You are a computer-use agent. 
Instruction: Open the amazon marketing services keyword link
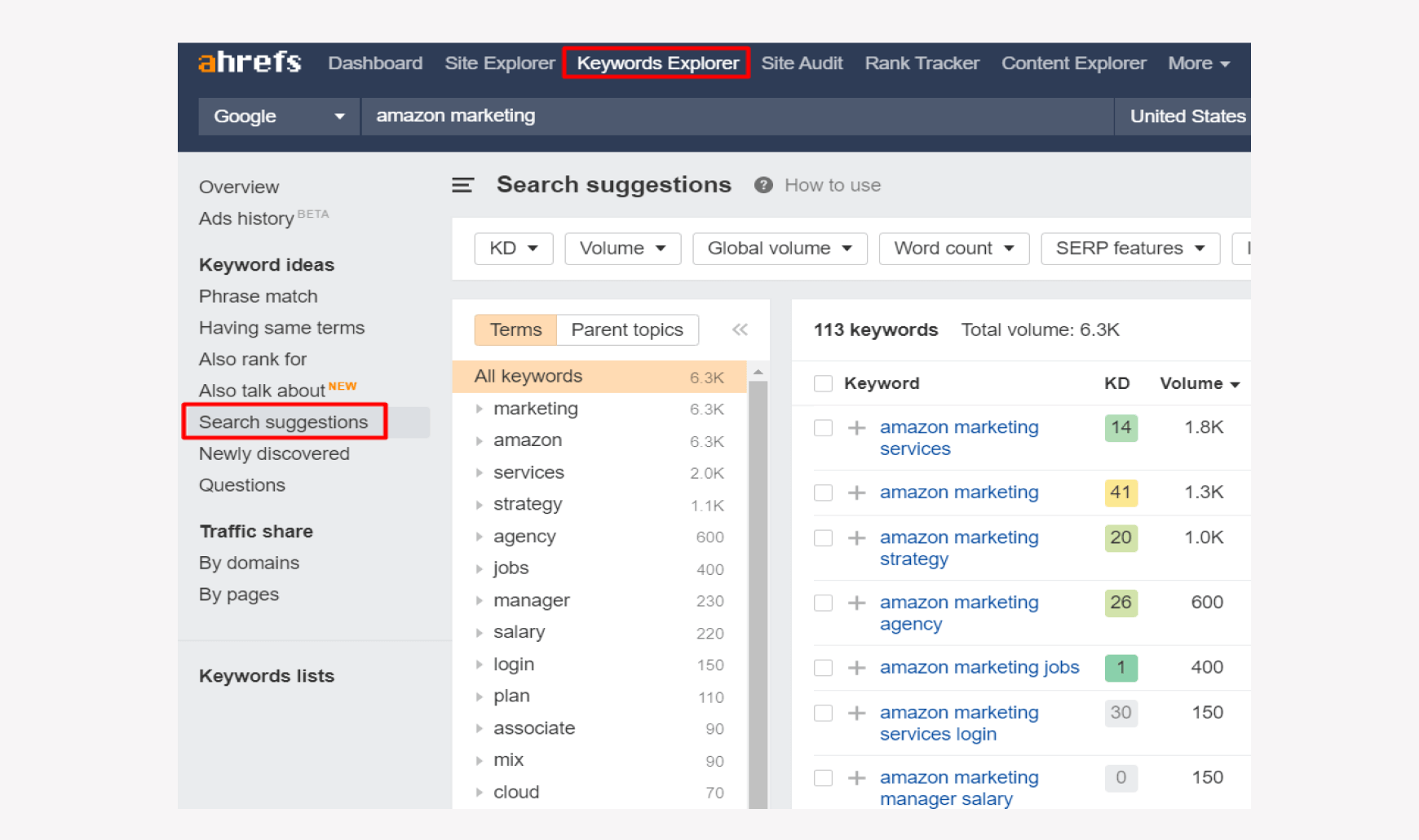959,438
